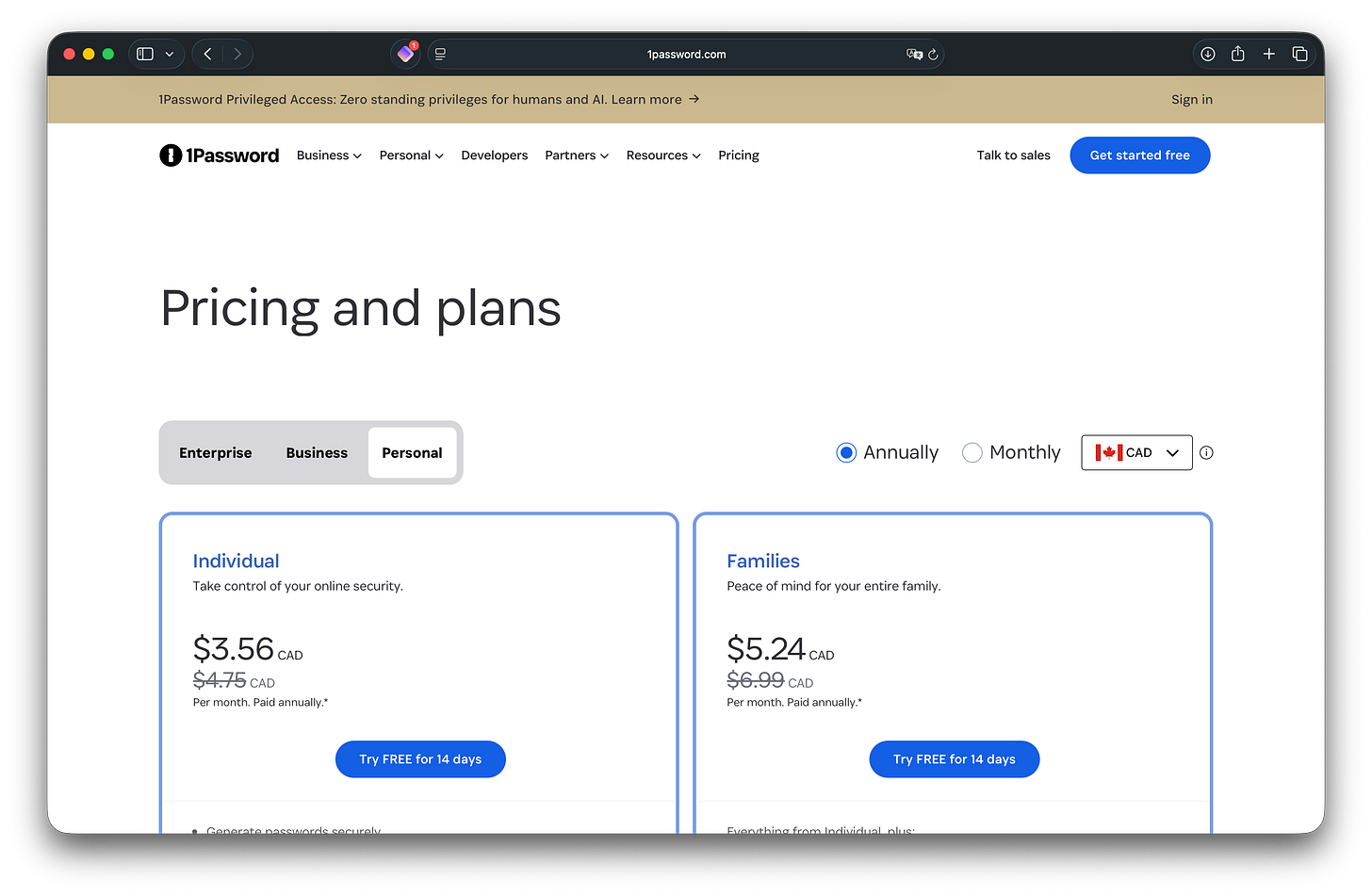Viewport: 1372px width, 896px height.
Task: Click the 1password.com address bar
Action: 686,54
